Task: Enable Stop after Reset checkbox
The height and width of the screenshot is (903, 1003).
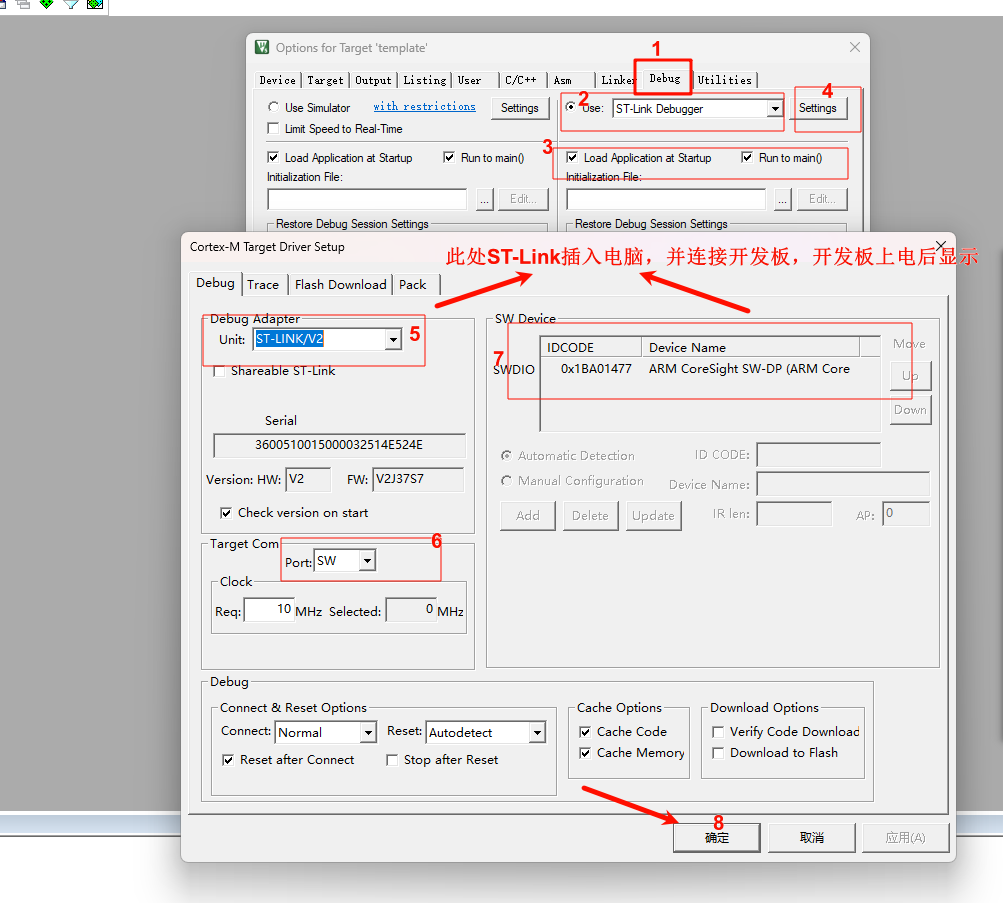Action: coord(392,760)
